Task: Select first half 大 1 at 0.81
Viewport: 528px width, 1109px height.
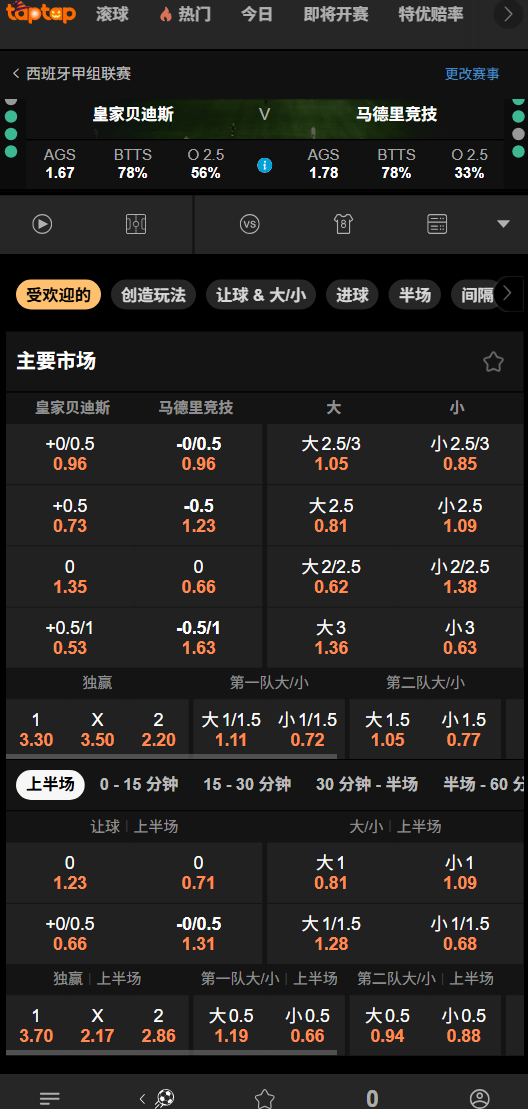Action: 332,873
